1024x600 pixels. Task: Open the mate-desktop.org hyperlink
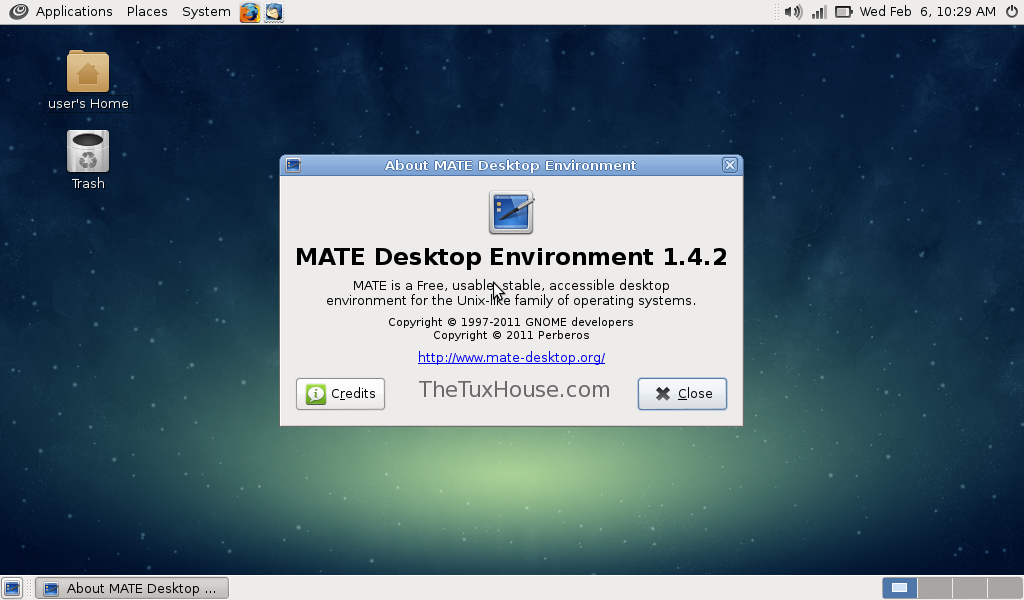click(x=511, y=357)
